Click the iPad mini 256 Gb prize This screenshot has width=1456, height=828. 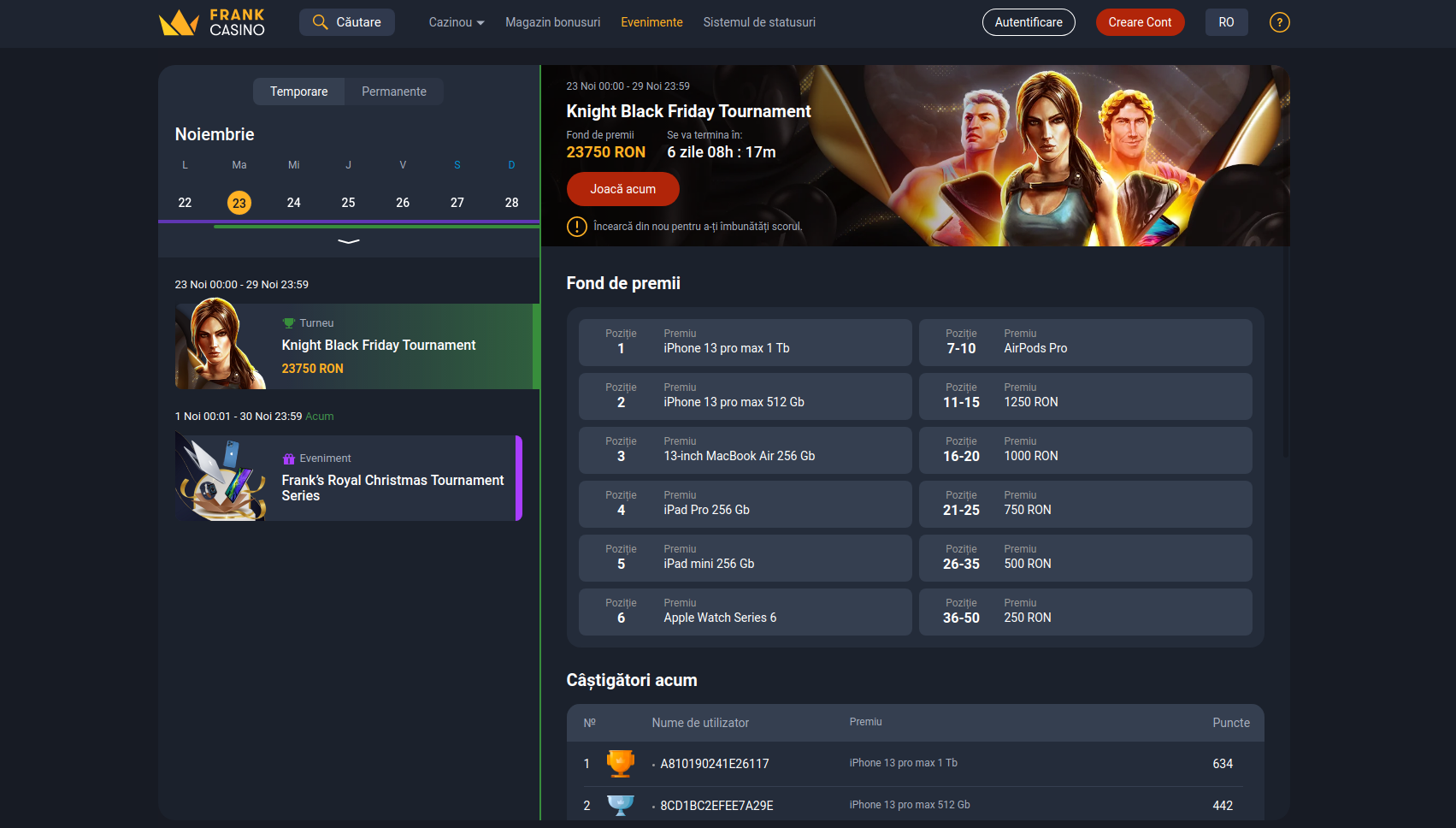[746, 558]
